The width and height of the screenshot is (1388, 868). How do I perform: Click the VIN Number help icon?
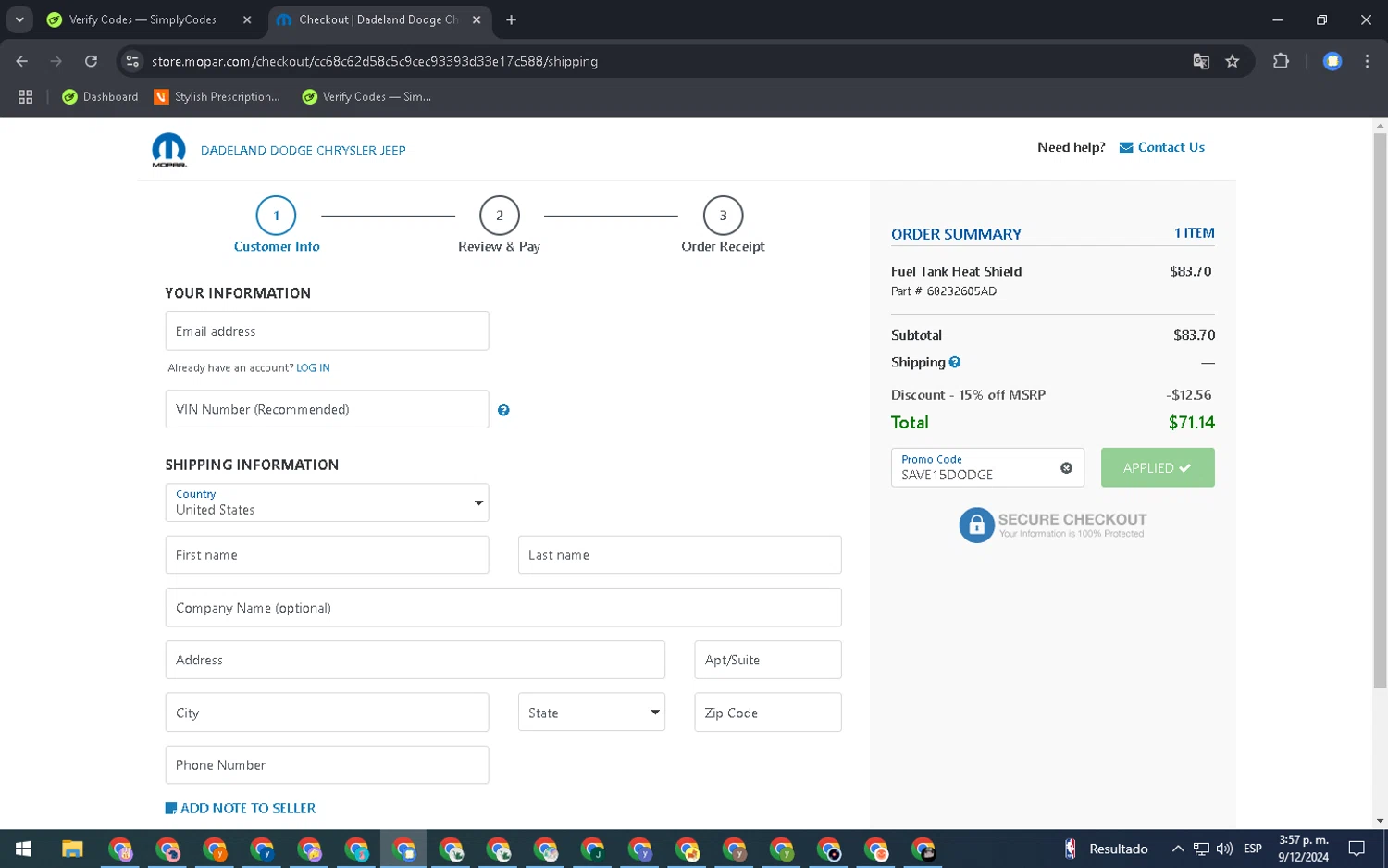503,410
